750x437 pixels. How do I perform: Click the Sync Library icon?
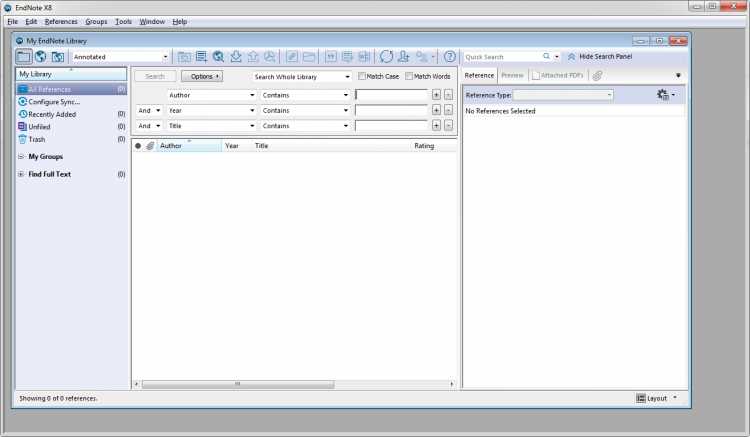(386, 57)
